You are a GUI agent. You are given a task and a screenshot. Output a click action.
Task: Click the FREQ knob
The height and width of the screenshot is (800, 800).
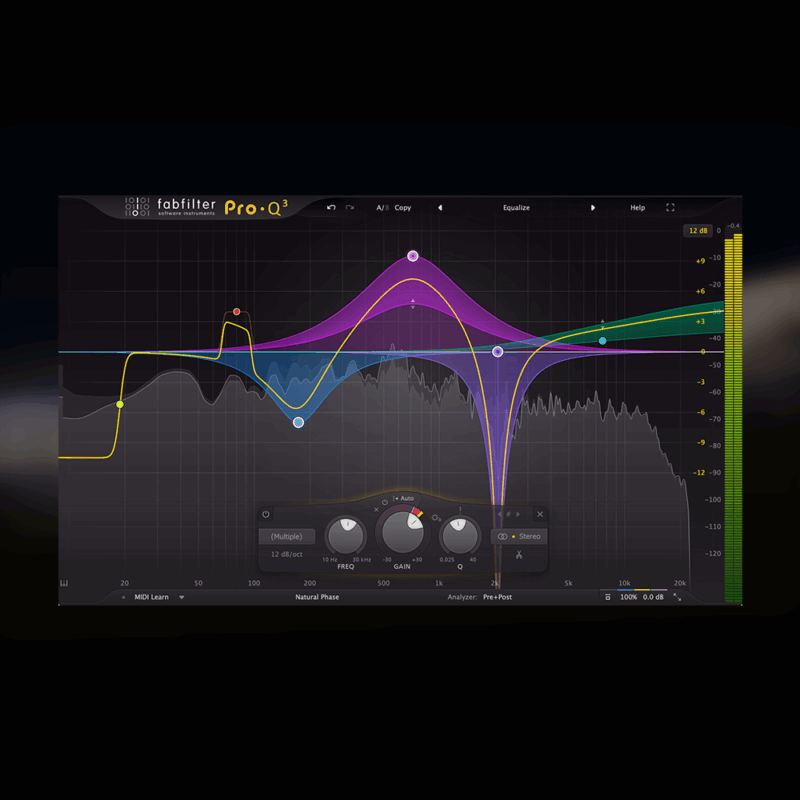tap(346, 536)
